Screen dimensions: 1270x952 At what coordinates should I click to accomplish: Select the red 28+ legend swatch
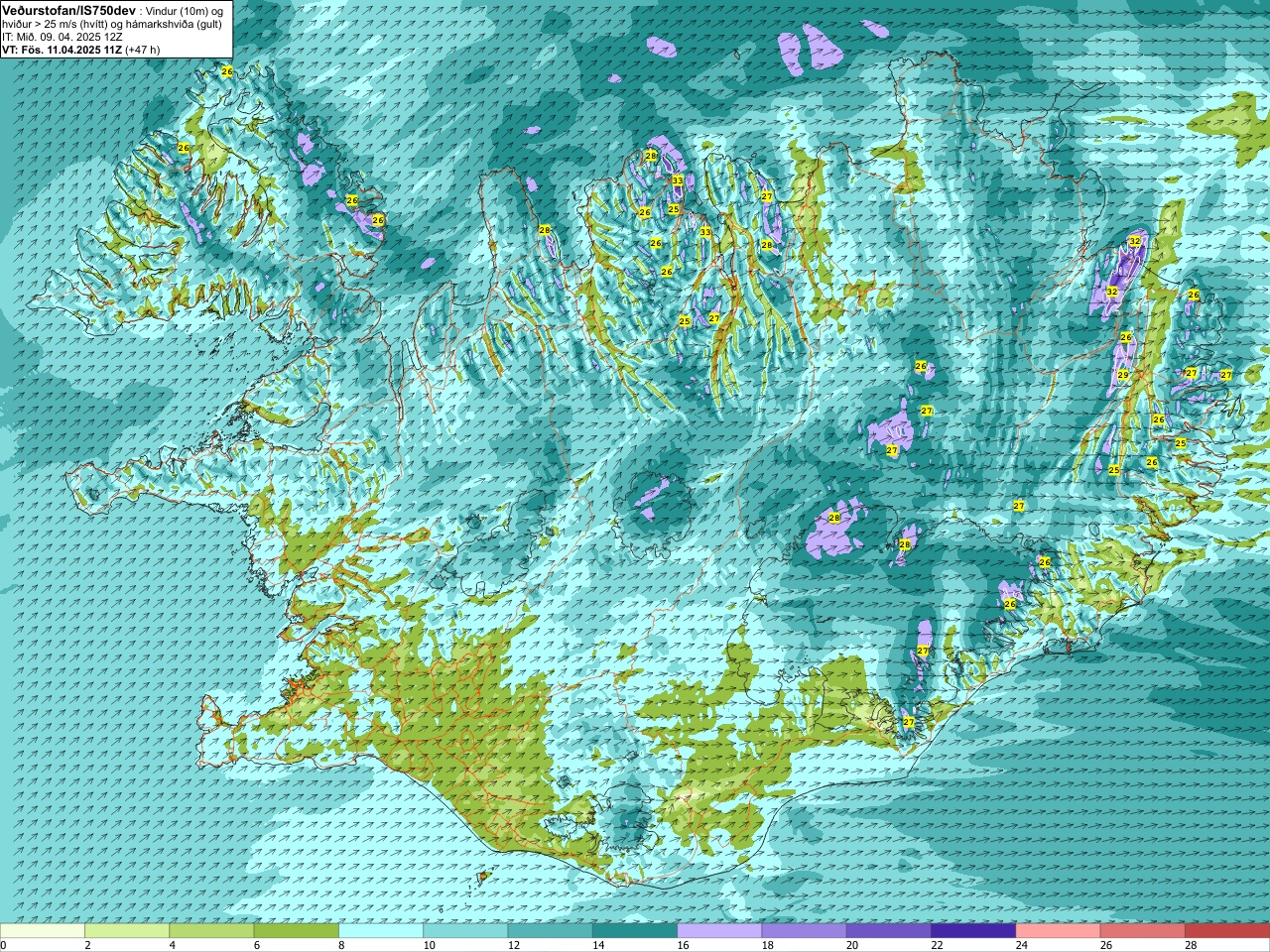click(x=1227, y=931)
